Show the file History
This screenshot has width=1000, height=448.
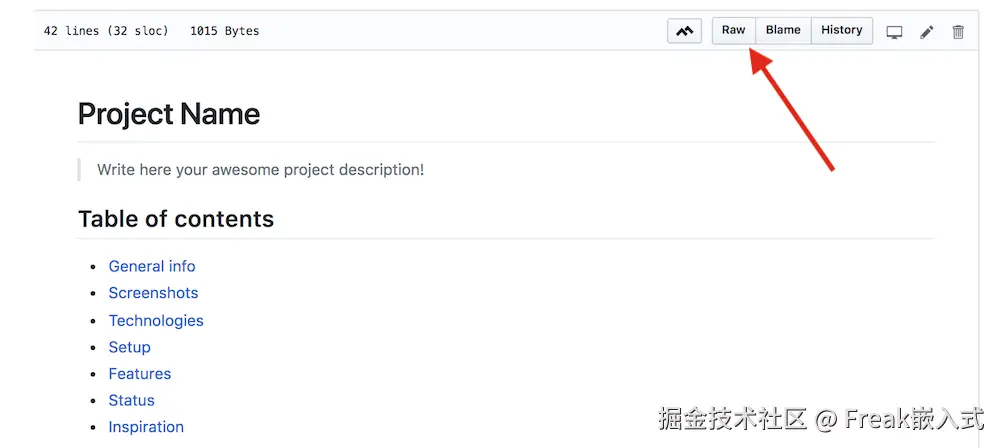pos(841,30)
